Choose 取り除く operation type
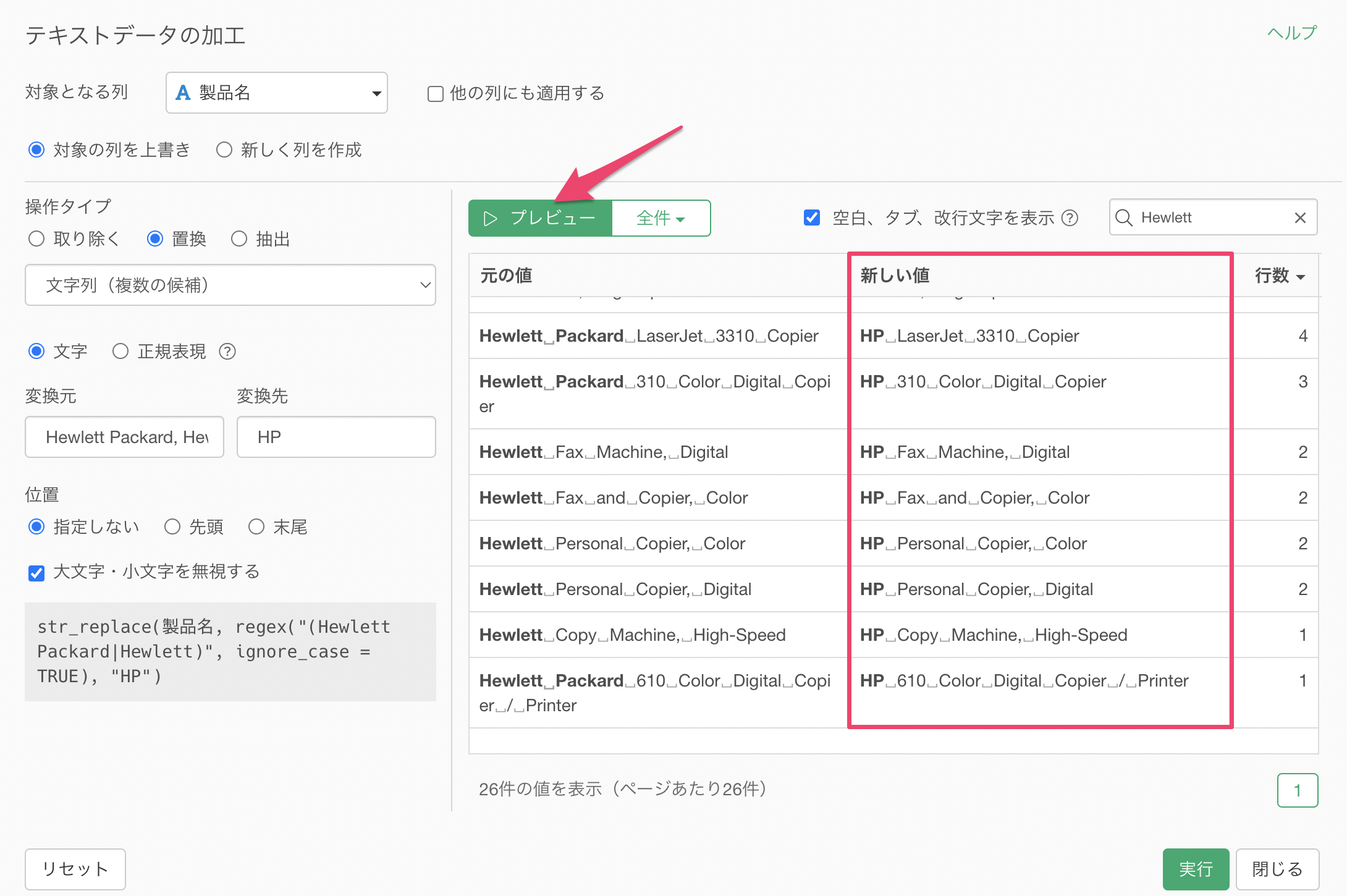1347x896 pixels. click(36, 239)
